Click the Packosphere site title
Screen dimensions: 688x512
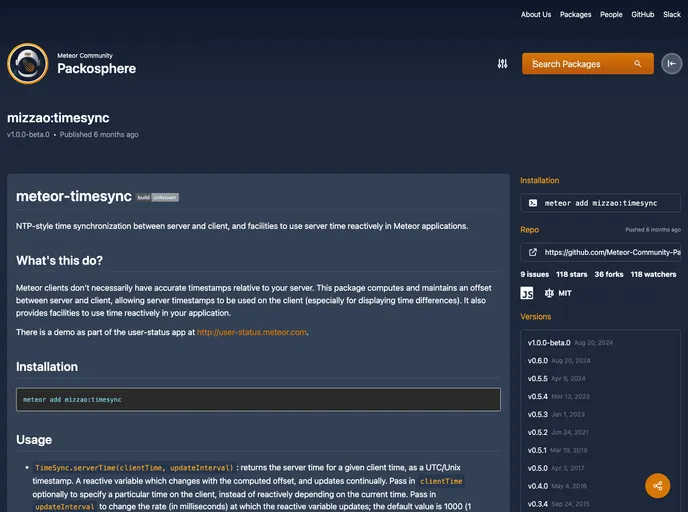click(97, 68)
